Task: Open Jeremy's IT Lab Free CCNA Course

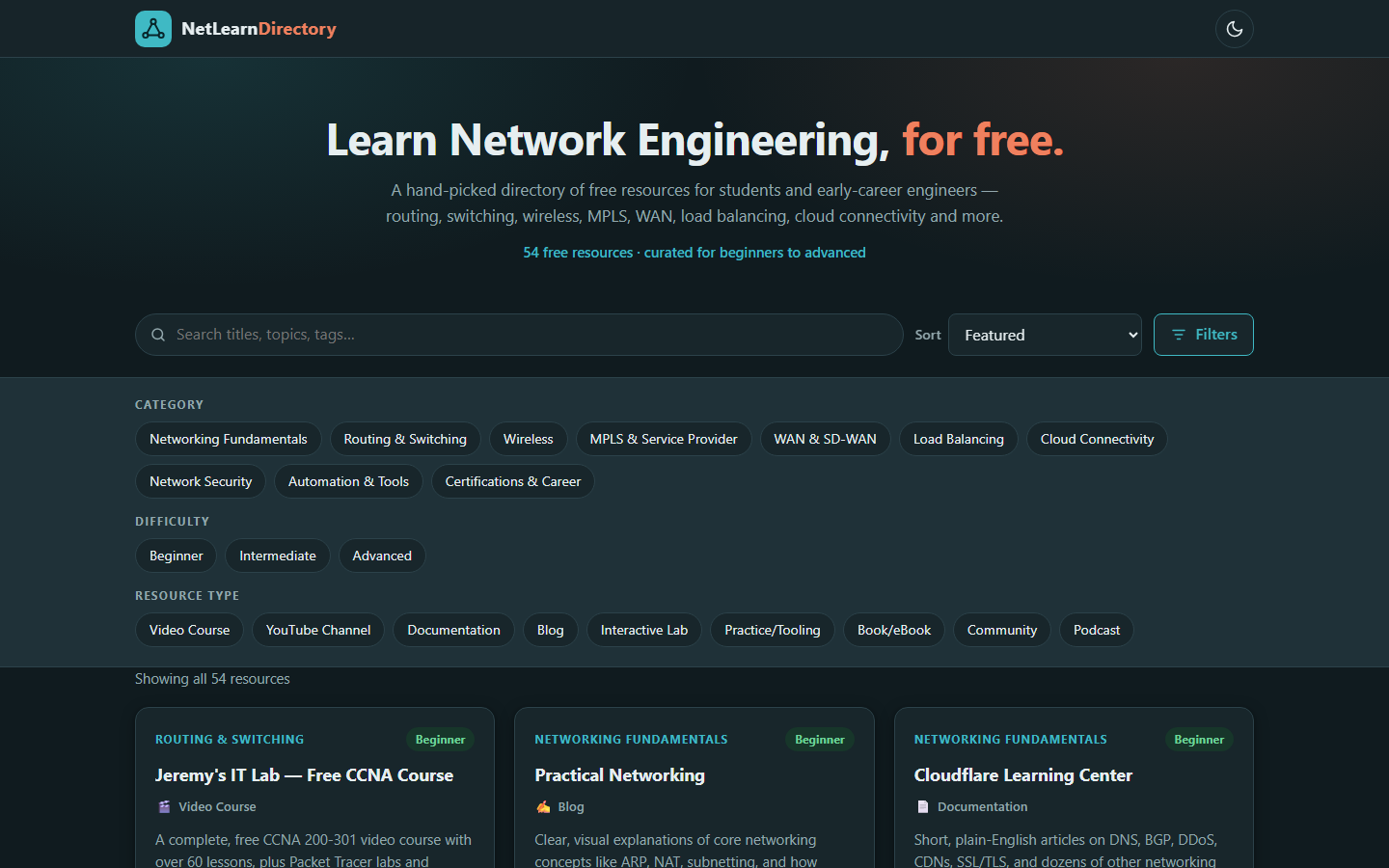Action: 304,775
